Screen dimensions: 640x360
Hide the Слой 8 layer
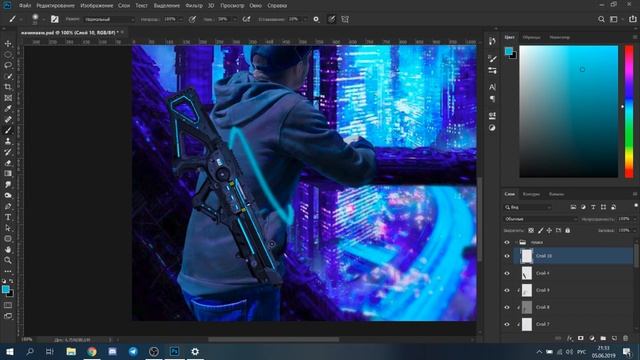[x=507, y=307]
